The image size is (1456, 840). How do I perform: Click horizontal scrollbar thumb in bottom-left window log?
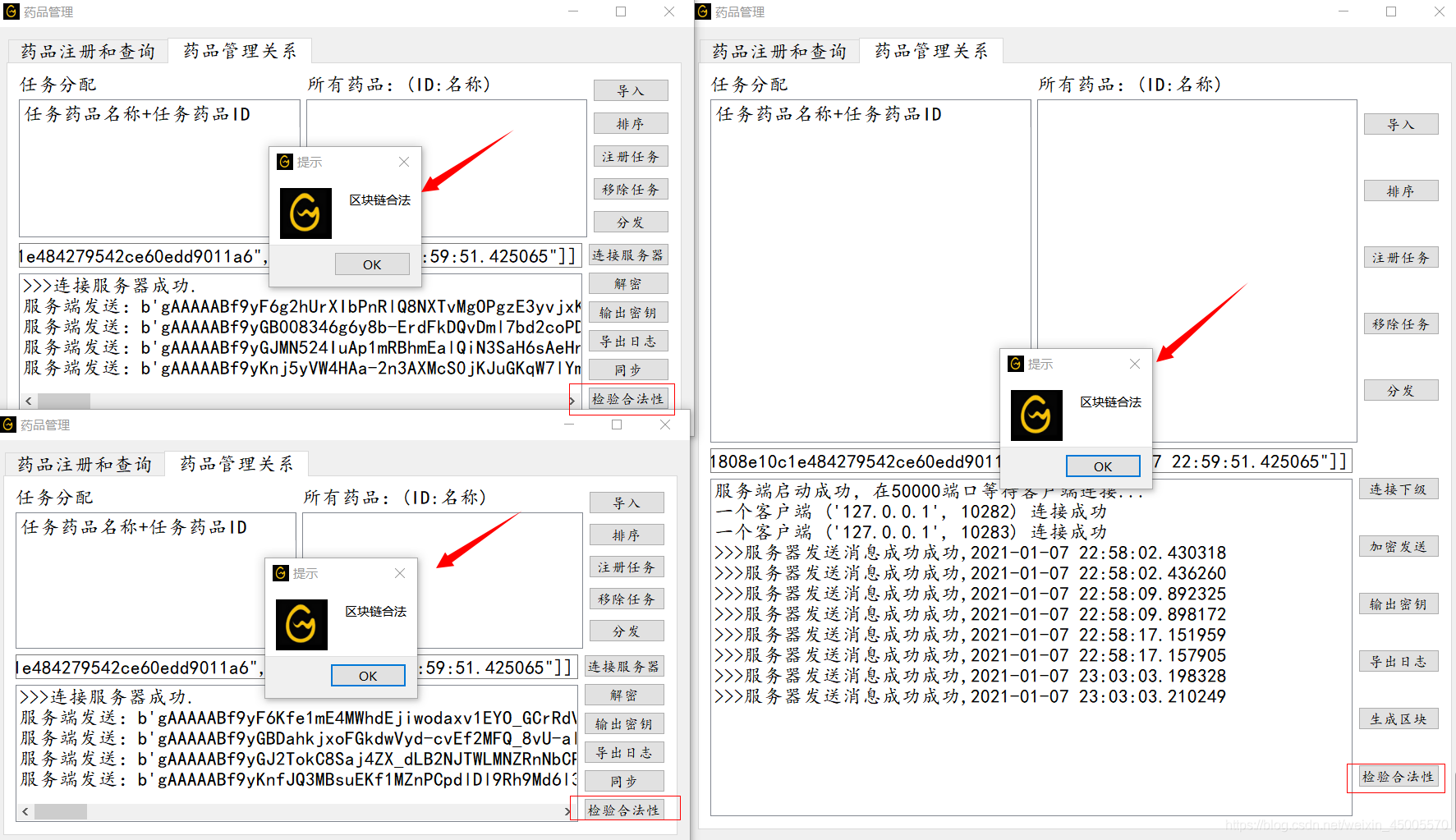coord(60,811)
